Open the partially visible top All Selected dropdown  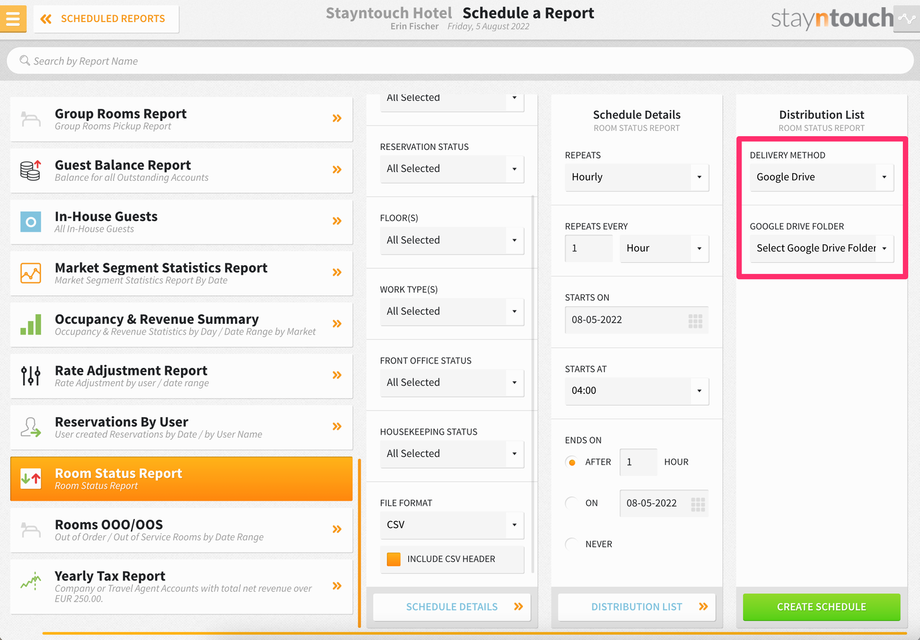452,103
